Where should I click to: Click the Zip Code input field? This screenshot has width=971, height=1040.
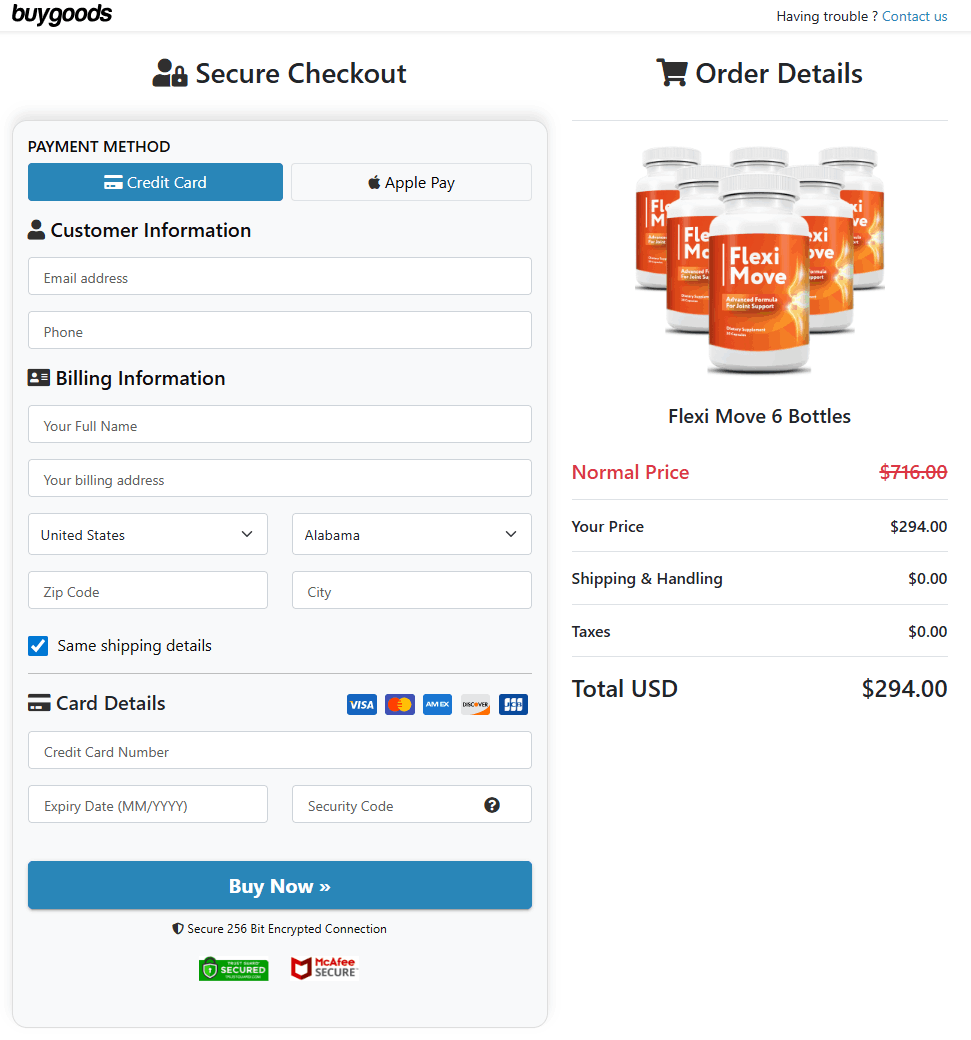pos(148,591)
